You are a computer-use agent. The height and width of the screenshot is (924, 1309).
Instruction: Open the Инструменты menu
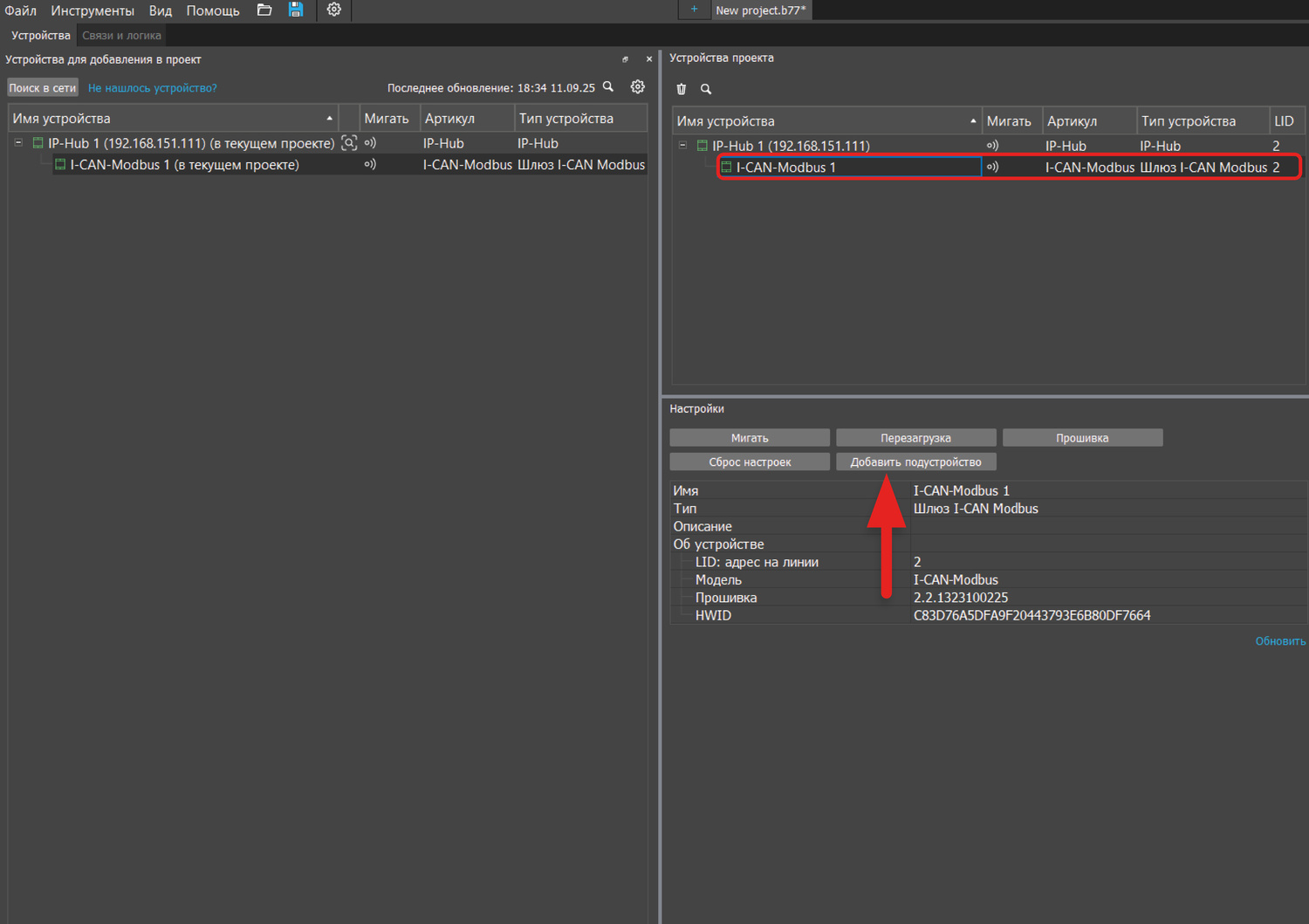click(x=93, y=10)
